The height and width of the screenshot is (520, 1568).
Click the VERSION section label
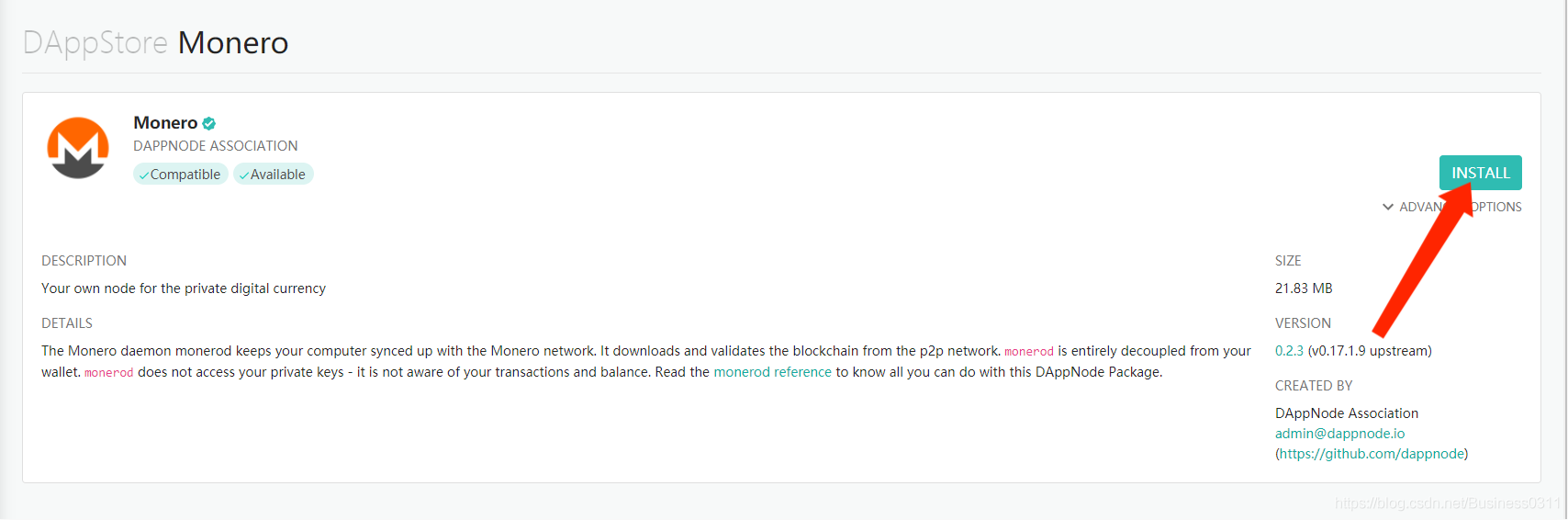click(x=1303, y=323)
